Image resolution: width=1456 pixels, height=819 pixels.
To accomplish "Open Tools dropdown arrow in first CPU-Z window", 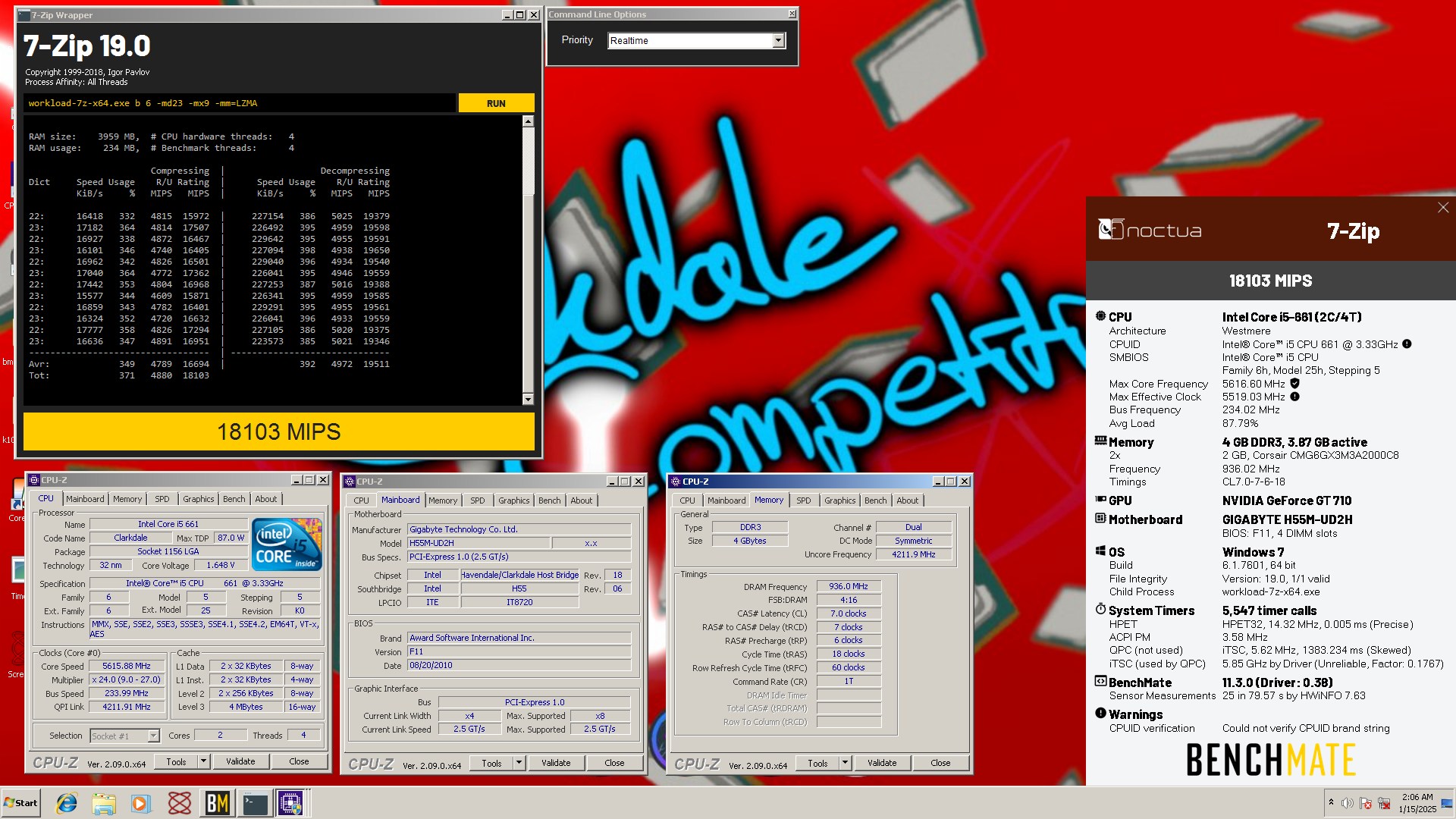I will pyautogui.click(x=203, y=761).
